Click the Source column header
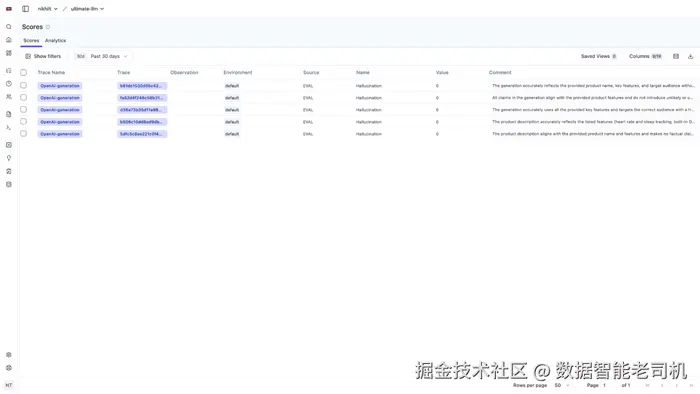The height and width of the screenshot is (394, 700). coord(311,72)
